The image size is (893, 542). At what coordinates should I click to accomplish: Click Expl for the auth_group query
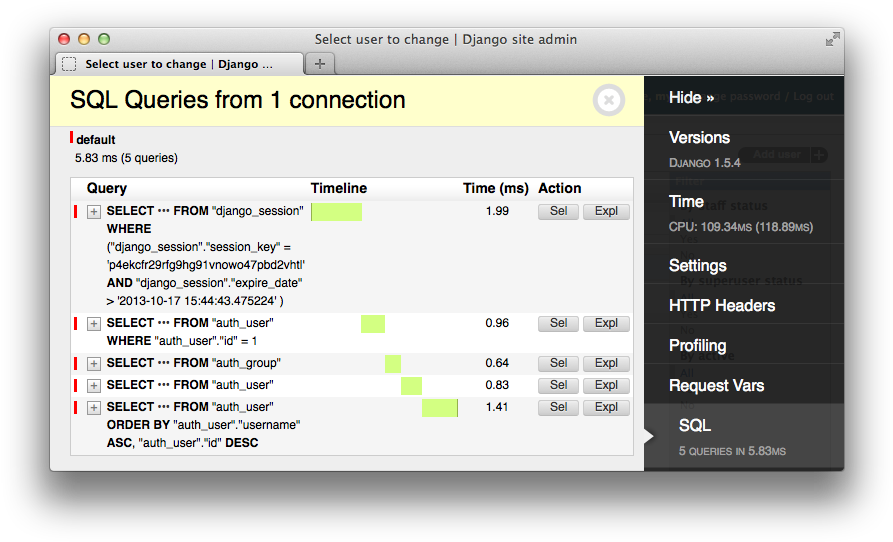[x=606, y=363]
